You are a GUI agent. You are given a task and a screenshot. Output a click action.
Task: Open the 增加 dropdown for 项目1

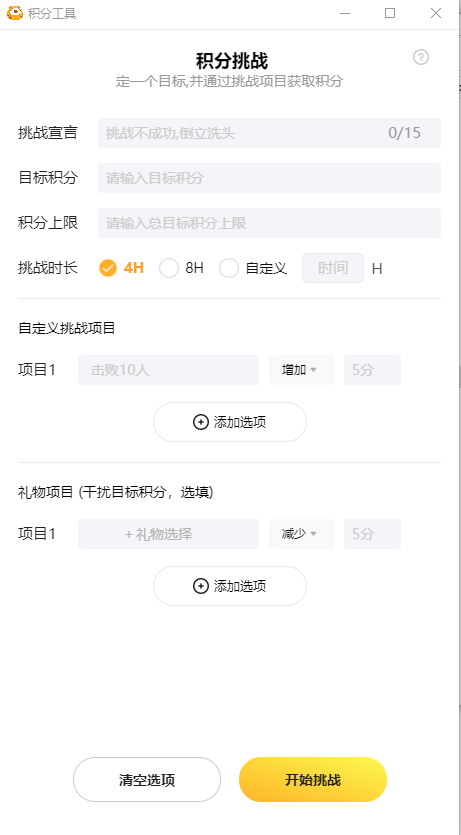point(301,370)
